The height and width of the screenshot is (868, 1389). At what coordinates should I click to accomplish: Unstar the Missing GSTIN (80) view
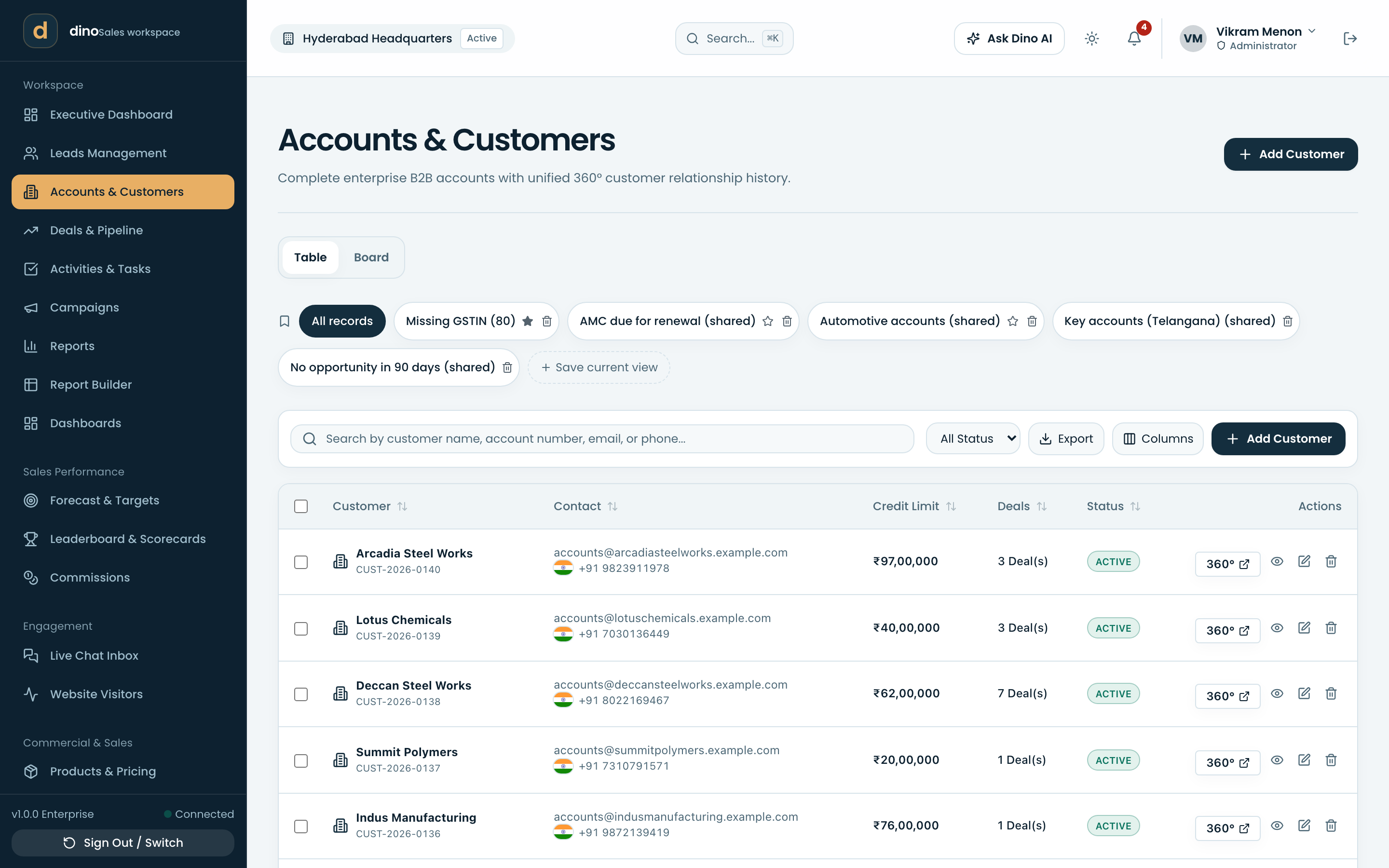528,321
